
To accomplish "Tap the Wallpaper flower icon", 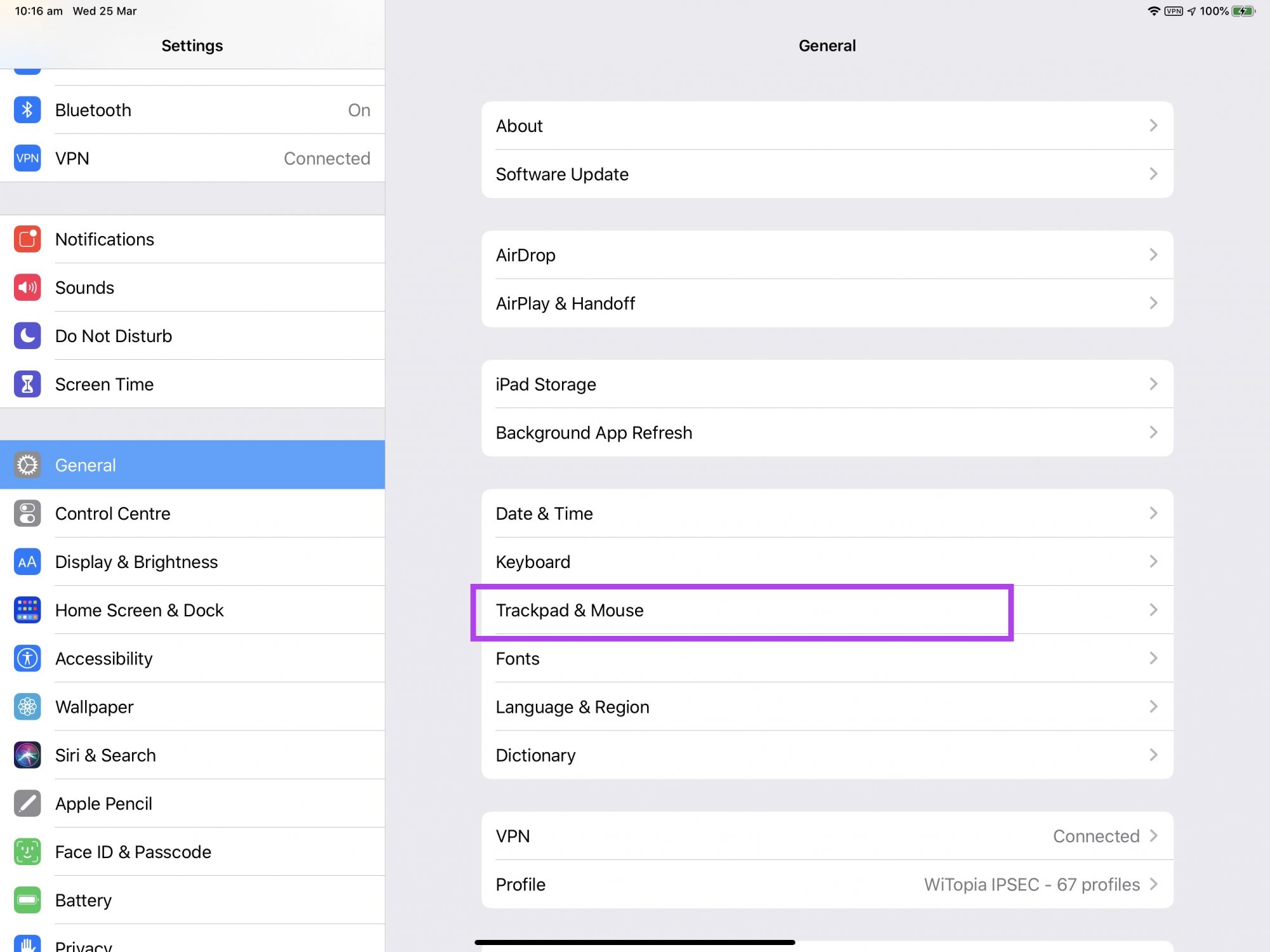I will click(27, 706).
